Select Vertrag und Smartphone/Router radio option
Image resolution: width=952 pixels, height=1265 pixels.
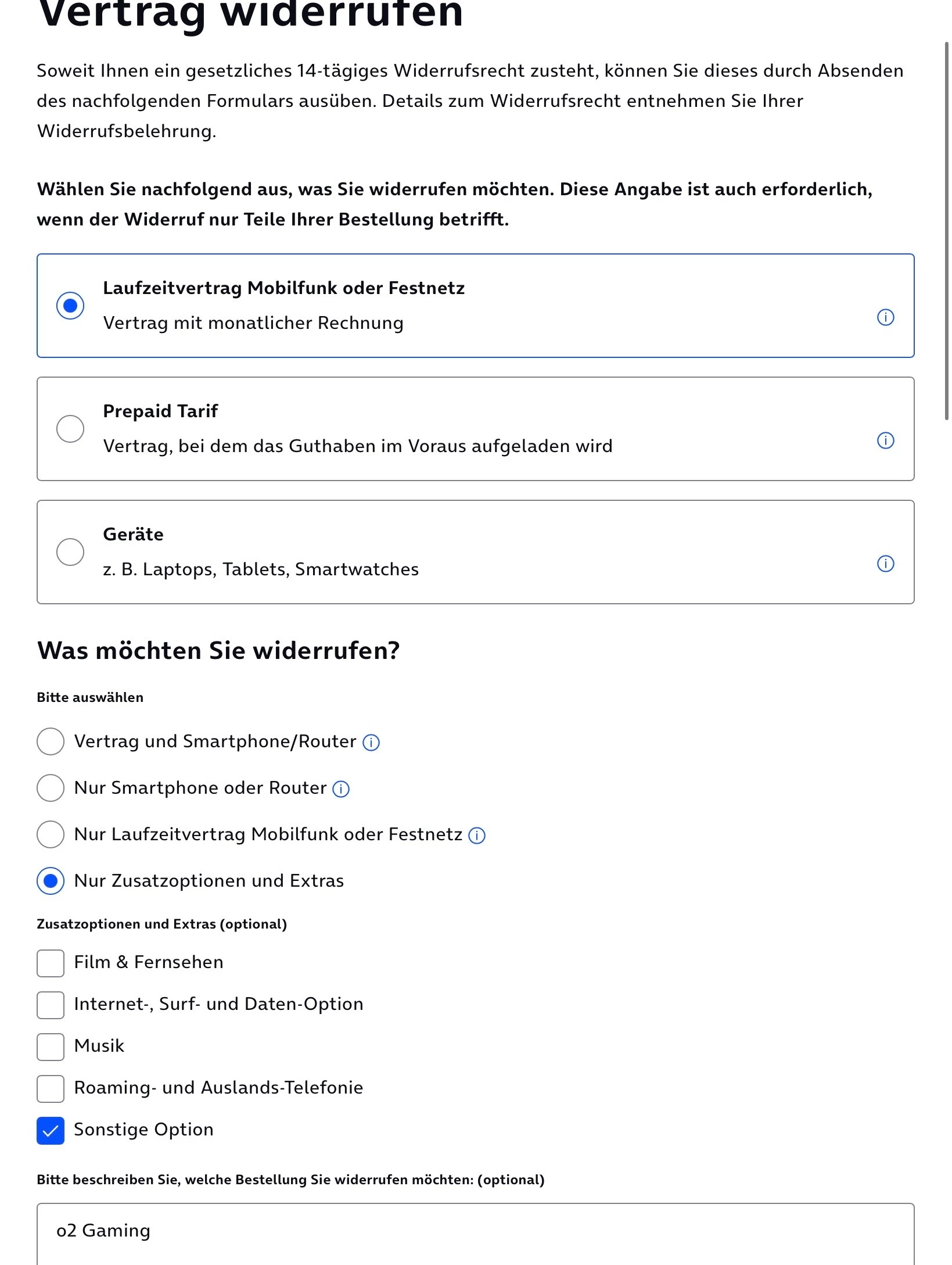pyautogui.click(x=51, y=741)
